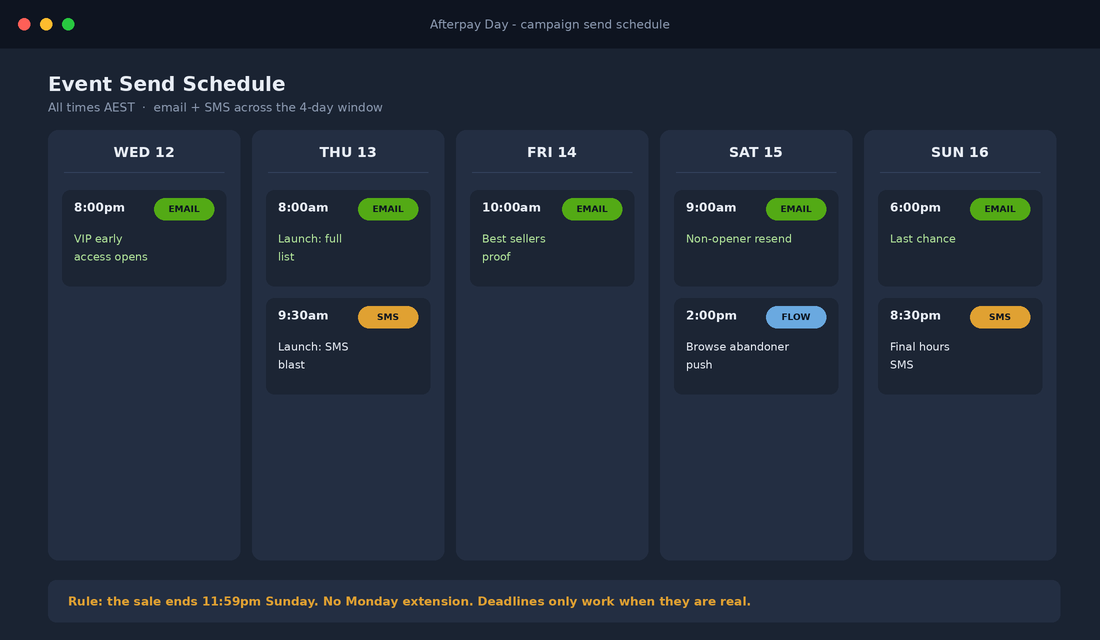1100x640 pixels.
Task: Click the window title Afterpay Day campaign schedule
Action: tap(550, 25)
